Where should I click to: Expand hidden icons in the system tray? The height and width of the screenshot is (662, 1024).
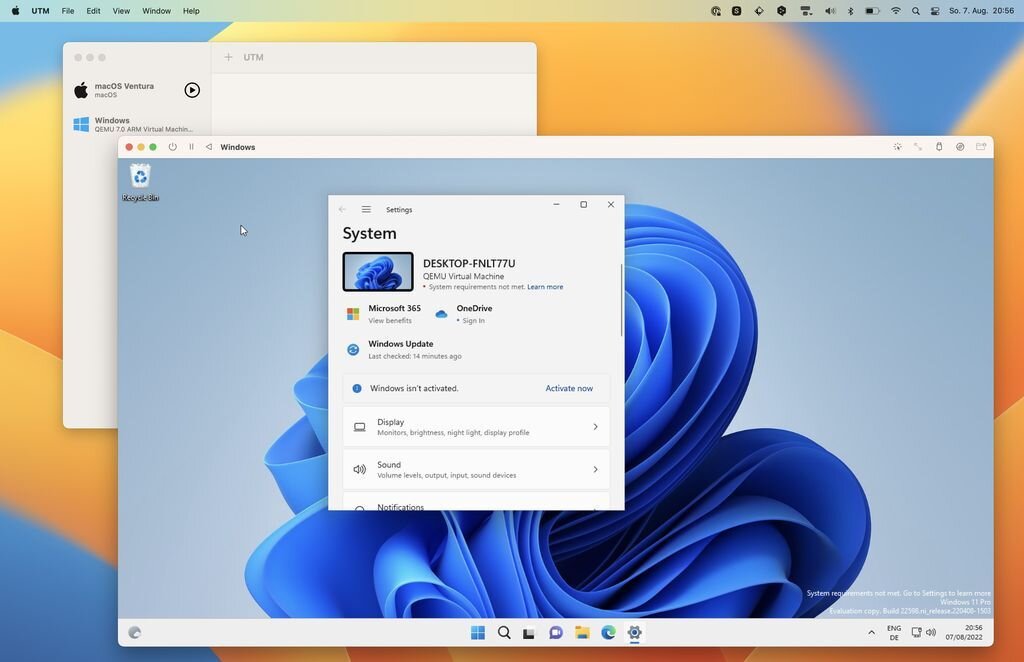(871, 632)
